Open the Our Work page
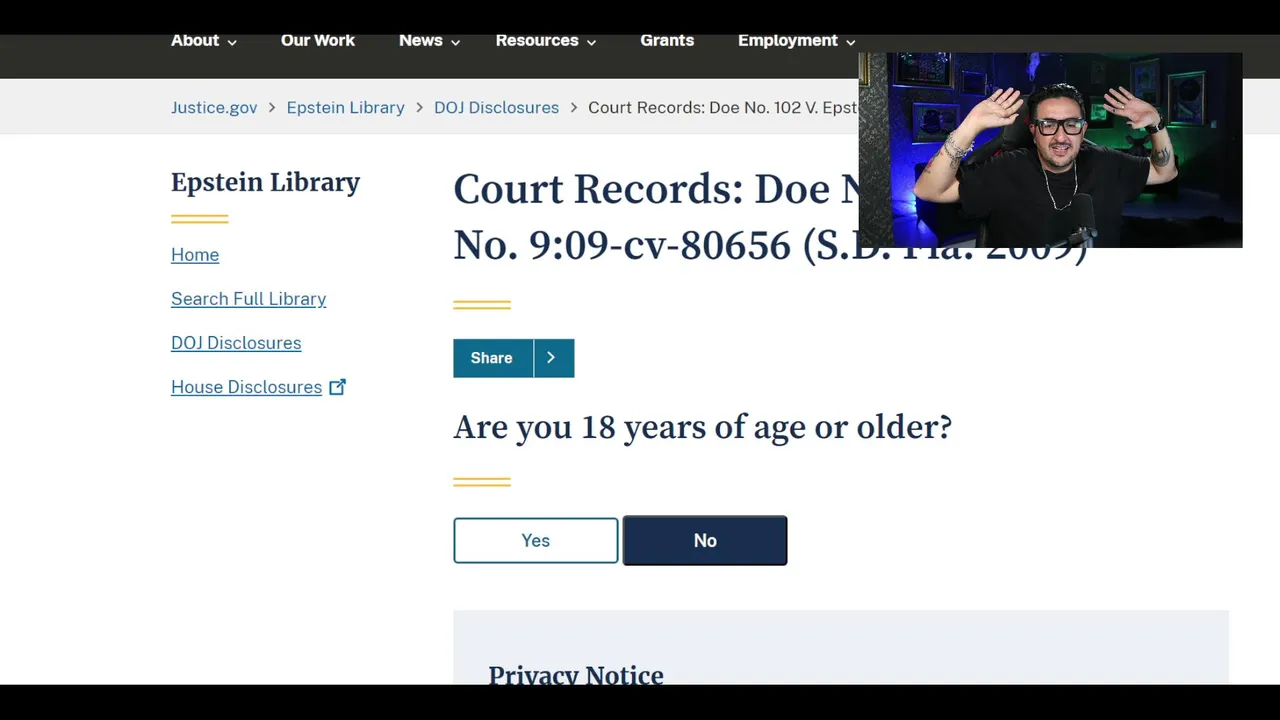This screenshot has width=1280, height=720. pos(318,41)
